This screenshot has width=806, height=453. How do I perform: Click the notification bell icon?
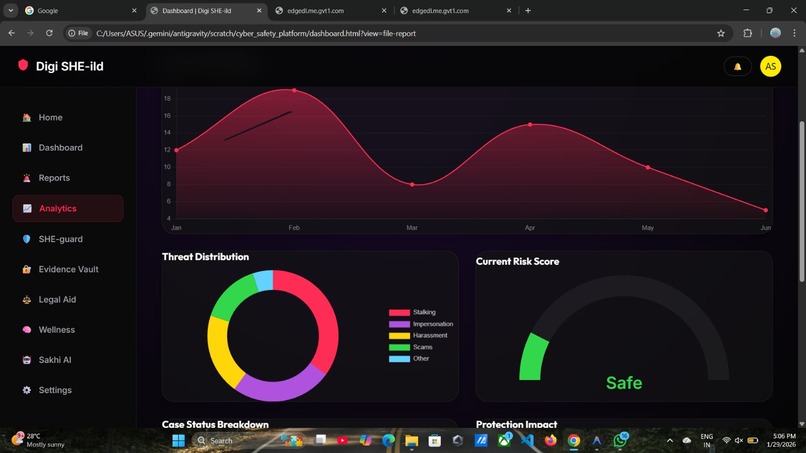tap(737, 67)
